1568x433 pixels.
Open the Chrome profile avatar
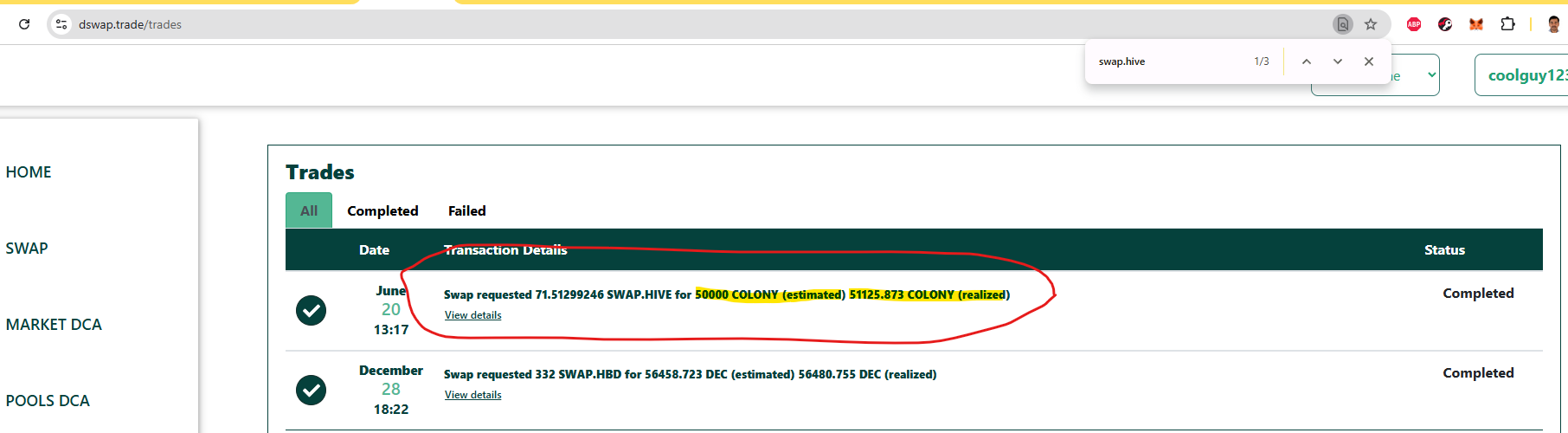[x=1553, y=24]
